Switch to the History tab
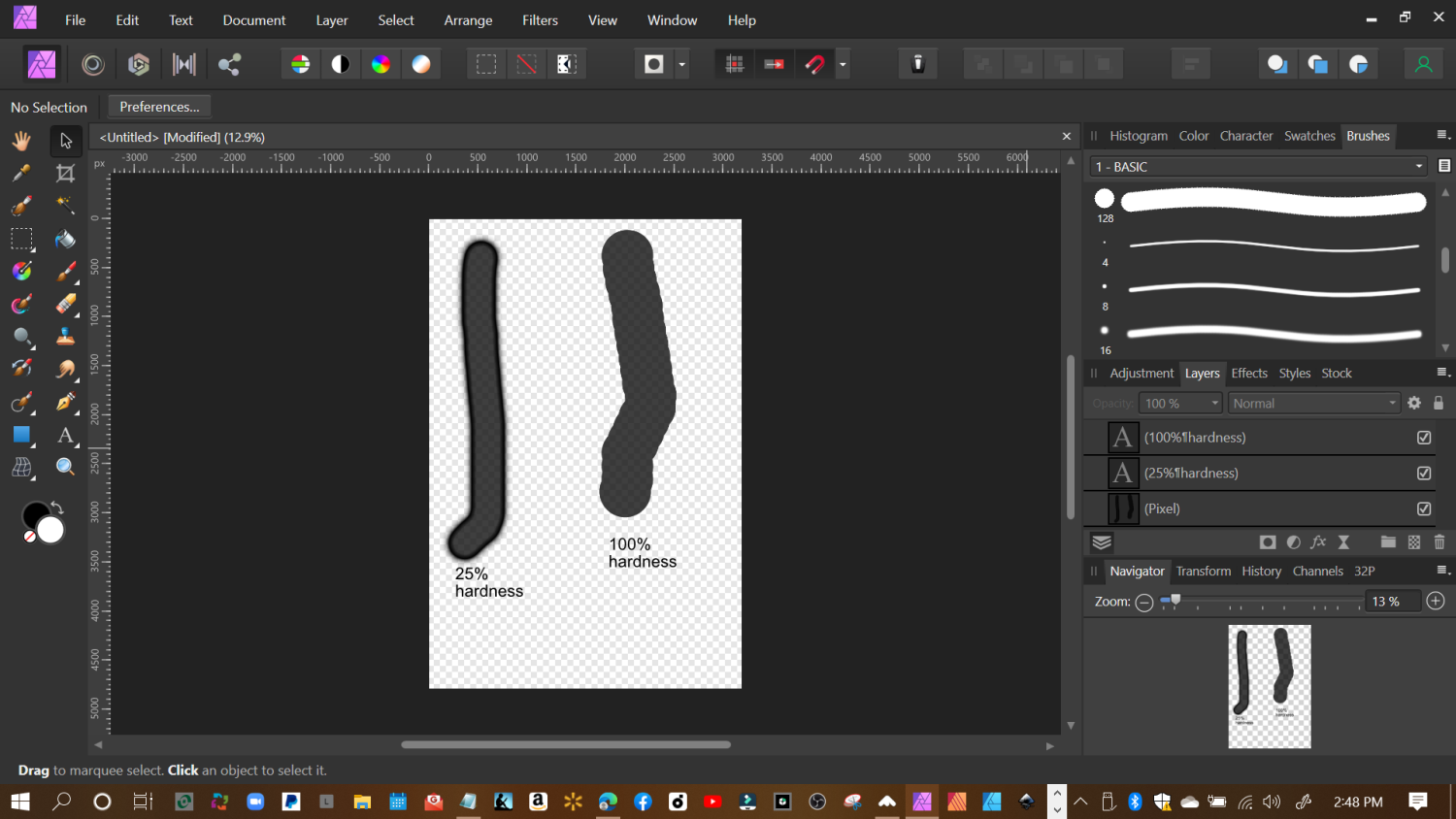This screenshot has width=1456, height=819. point(1261,571)
